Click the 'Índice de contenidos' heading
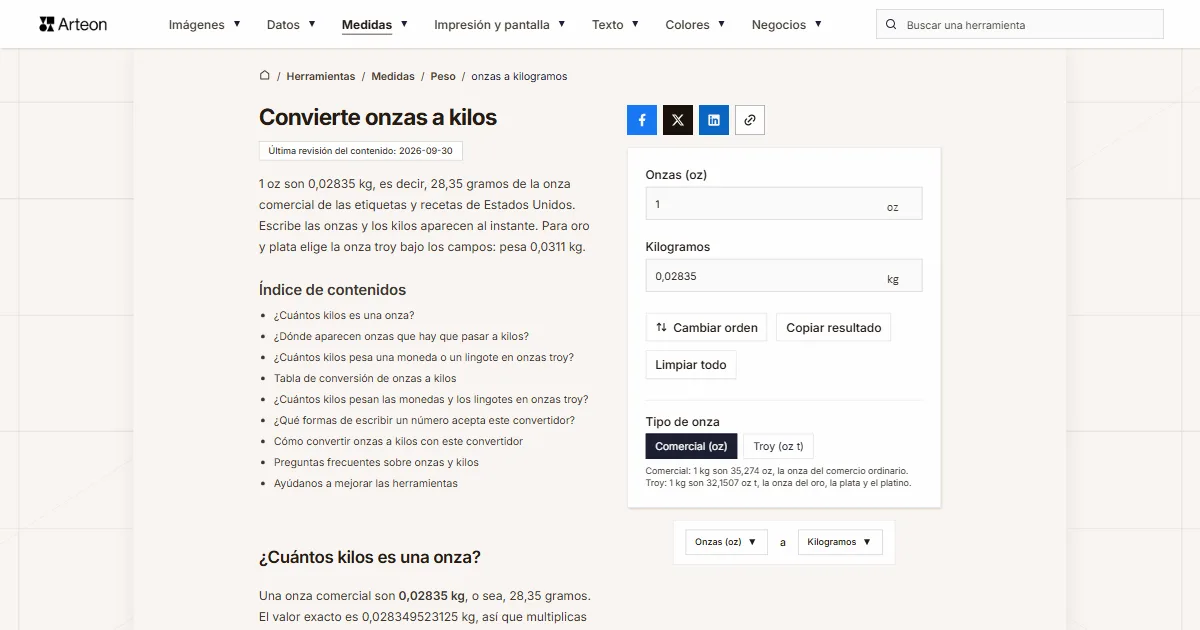Image resolution: width=1200 pixels, height=630 pixels. [x=332, y=290]
